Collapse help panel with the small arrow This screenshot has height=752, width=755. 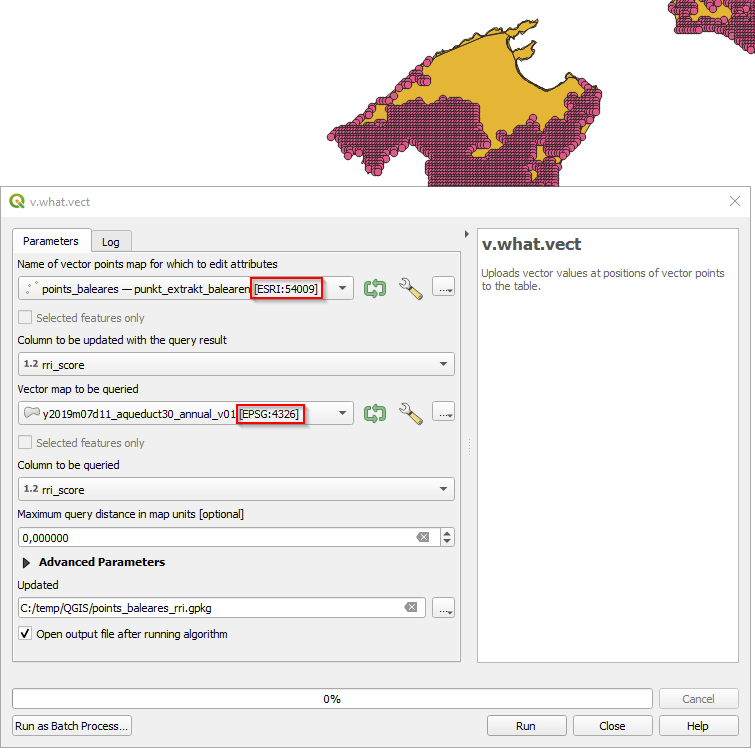[x=466, y=234]
